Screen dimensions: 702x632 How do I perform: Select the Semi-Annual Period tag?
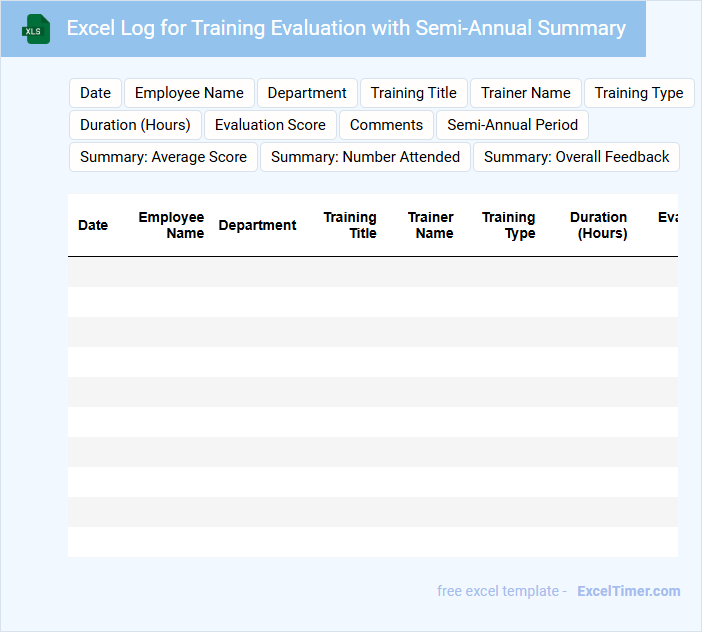click(x=512, y=125)
